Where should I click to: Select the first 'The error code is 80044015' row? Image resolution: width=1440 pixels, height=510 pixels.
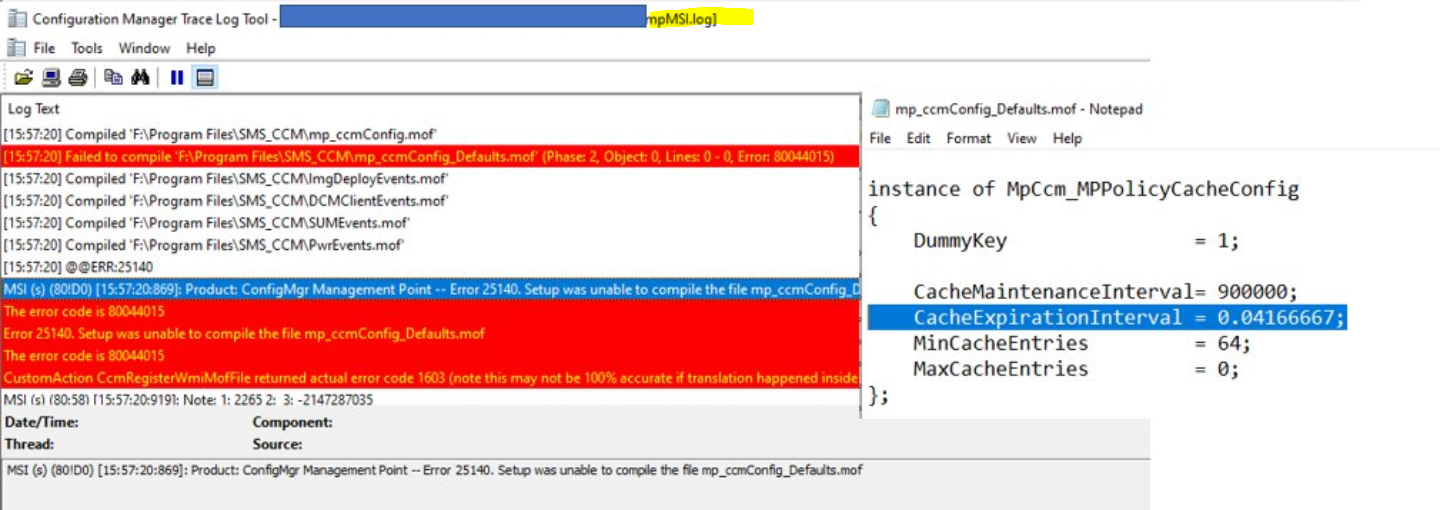click(430, 311)
